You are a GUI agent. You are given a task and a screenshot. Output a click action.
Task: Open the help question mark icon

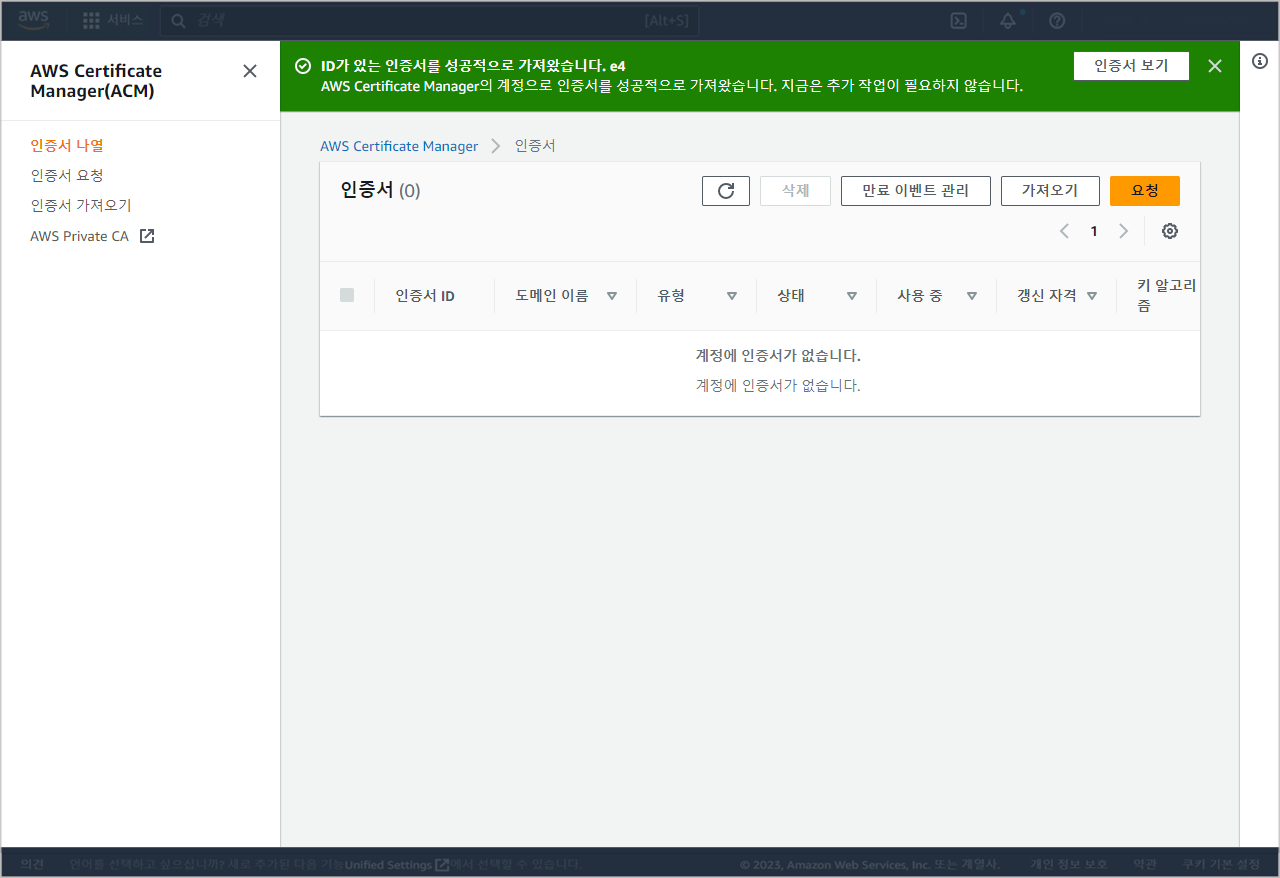pos(1057,20)
